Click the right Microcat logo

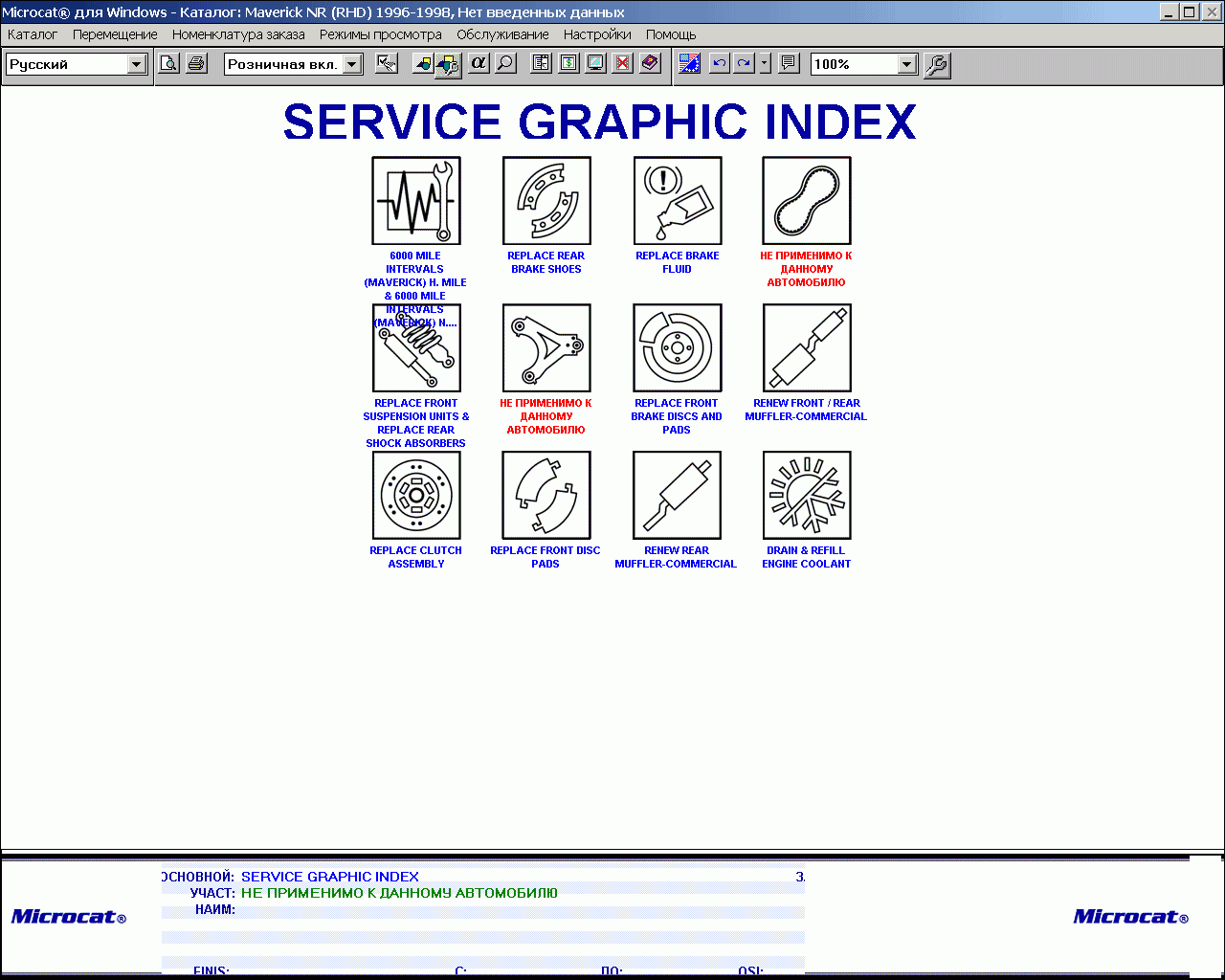(1131, 917)
